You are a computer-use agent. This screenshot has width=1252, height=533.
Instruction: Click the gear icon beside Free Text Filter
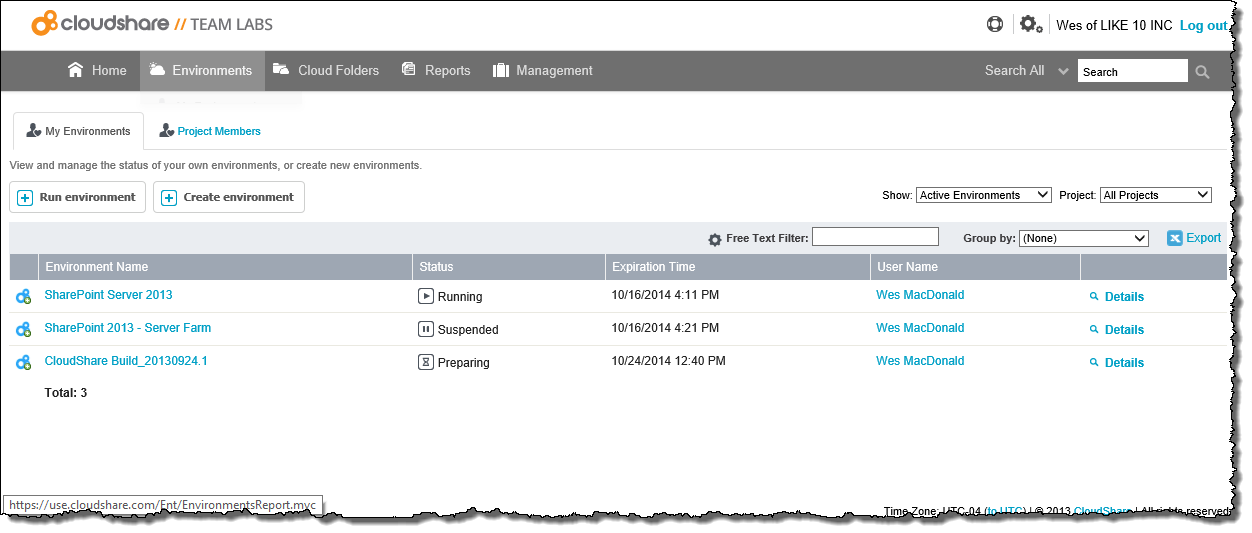coord(714,240)
